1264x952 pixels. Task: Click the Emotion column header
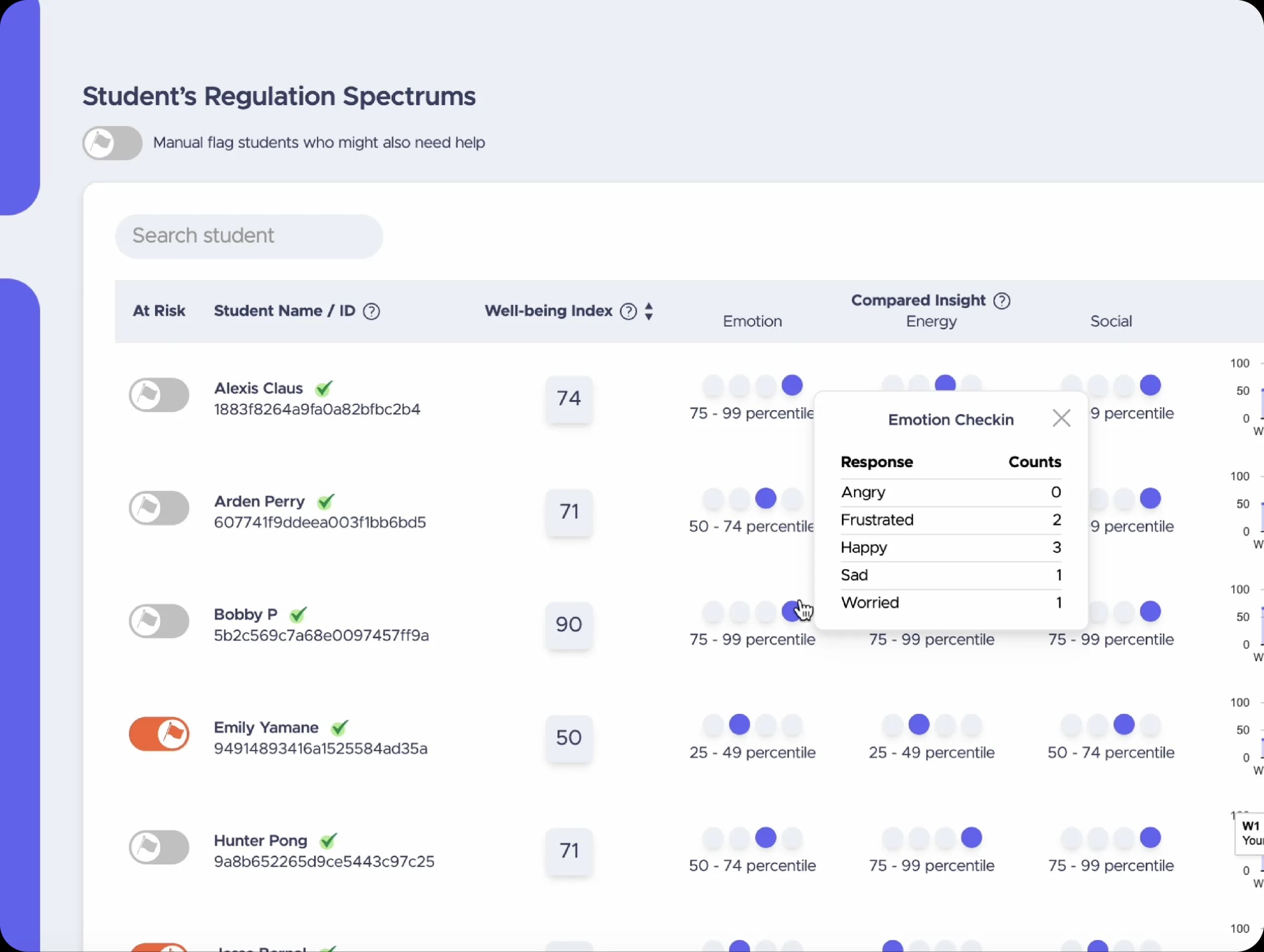click(752, 321)
